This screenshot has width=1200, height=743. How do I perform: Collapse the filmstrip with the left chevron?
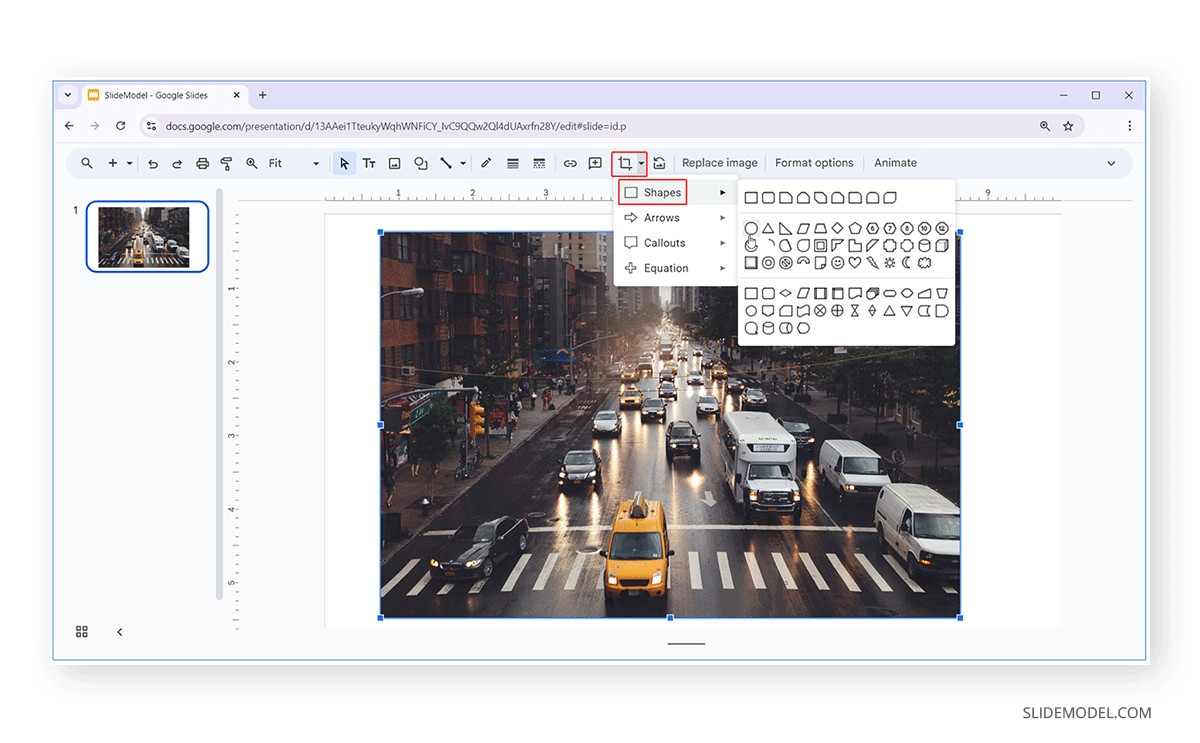pyautogui.click(x=119, y=632)
